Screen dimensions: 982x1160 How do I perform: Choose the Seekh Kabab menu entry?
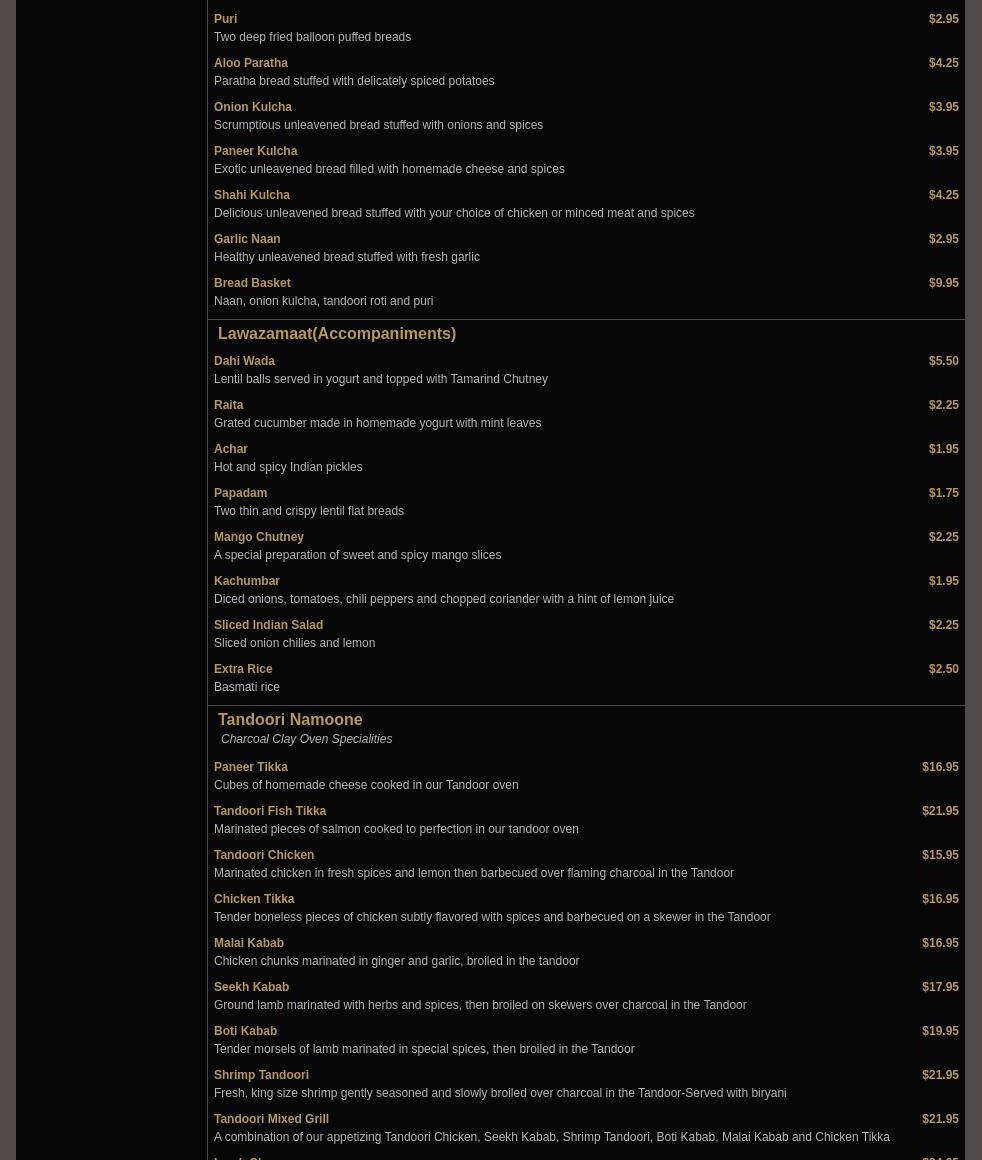click(251, 987)
